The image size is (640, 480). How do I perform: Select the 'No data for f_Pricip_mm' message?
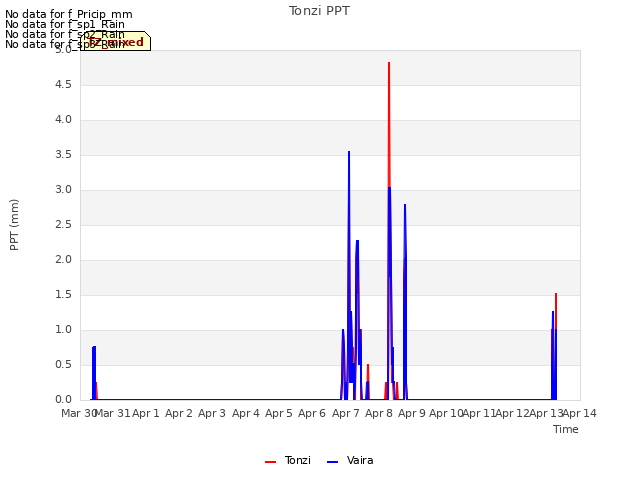tap(69, 14)
